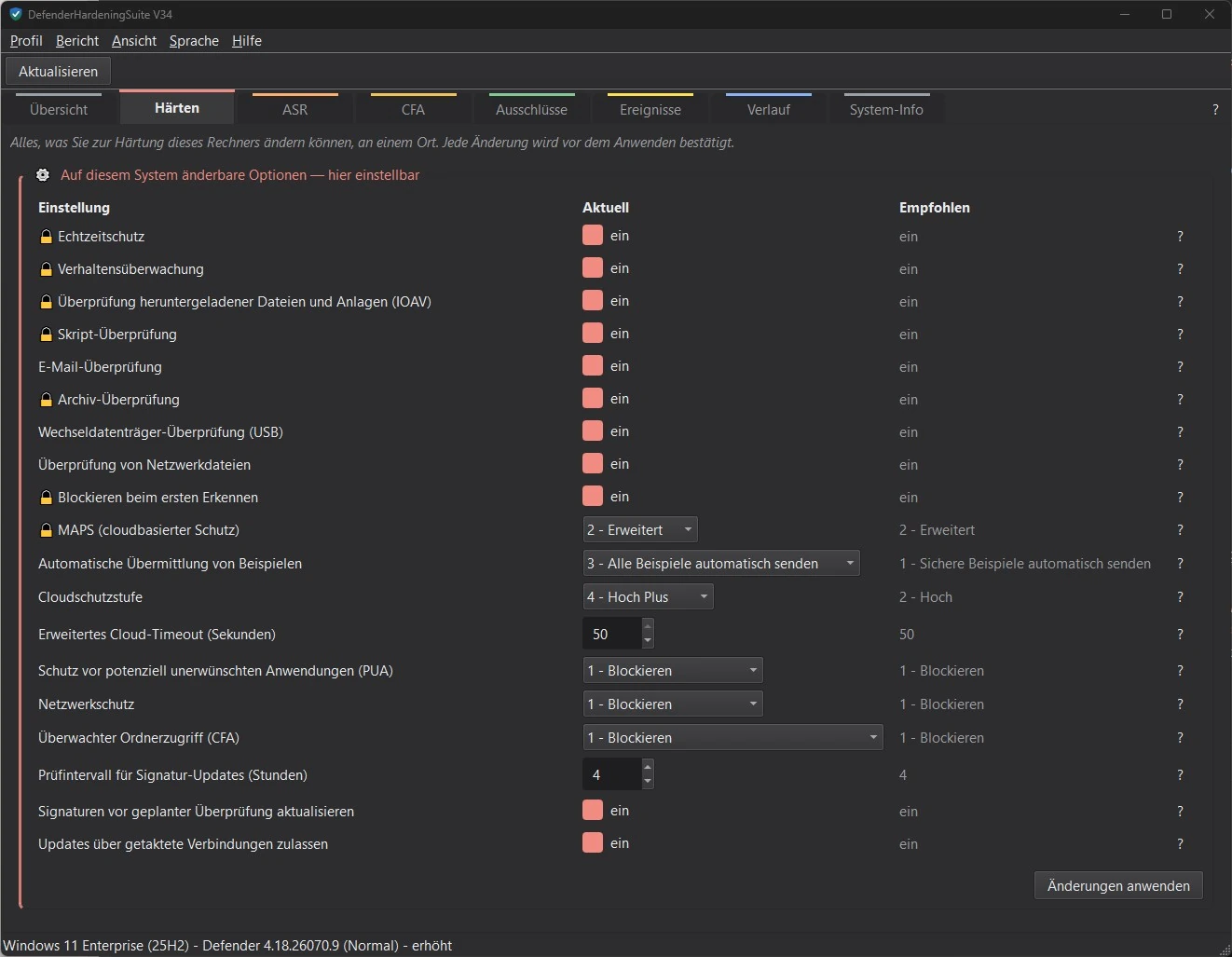Open help question mark for IOAV row
The width and height of the screenshot is (1232, 957).
click(1180, 302)
